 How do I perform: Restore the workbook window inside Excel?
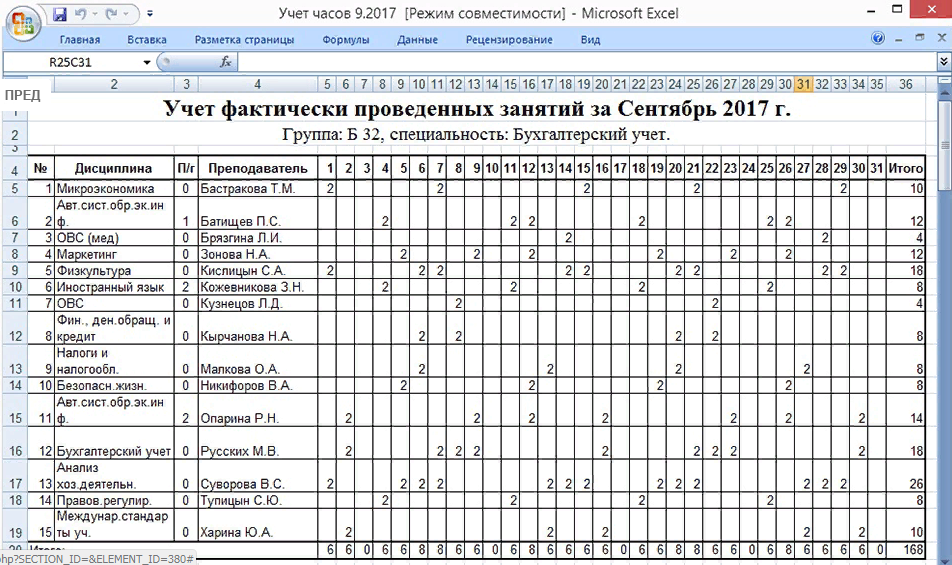tap(918, 39)
